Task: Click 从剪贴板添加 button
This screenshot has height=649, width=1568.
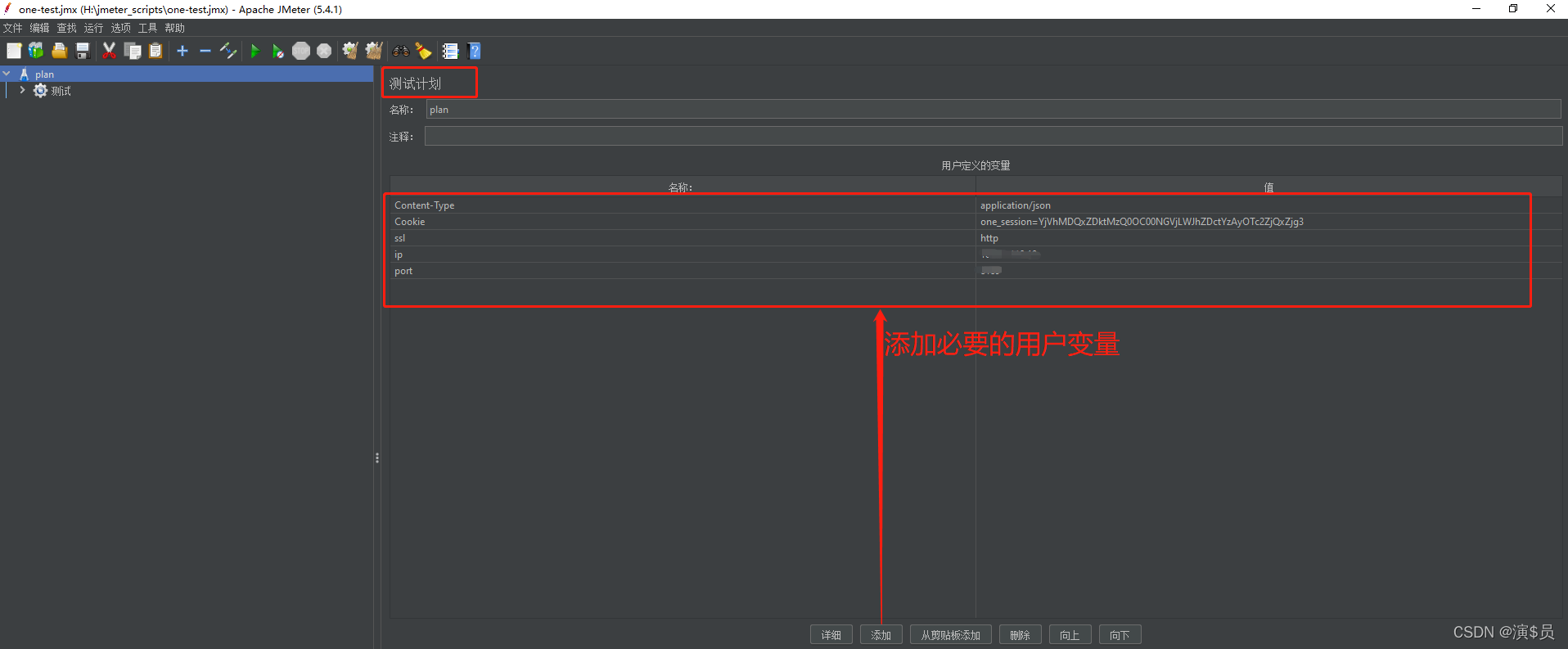Action: 951,635
